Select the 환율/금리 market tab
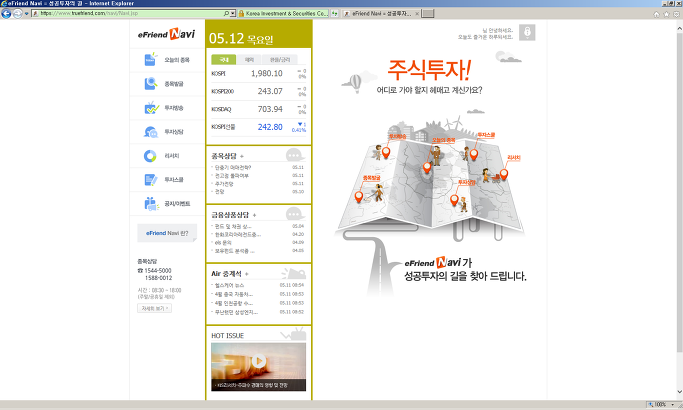 [x=280, y=59]
